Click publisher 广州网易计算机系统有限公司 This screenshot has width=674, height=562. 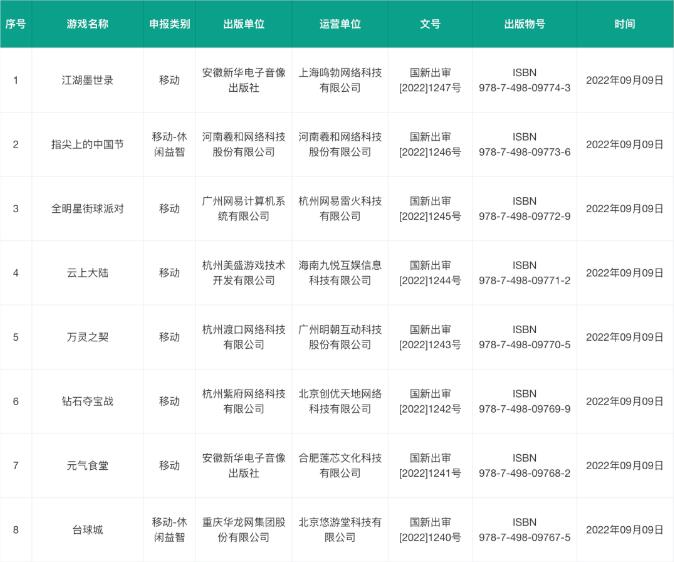[x=243, y=208]
